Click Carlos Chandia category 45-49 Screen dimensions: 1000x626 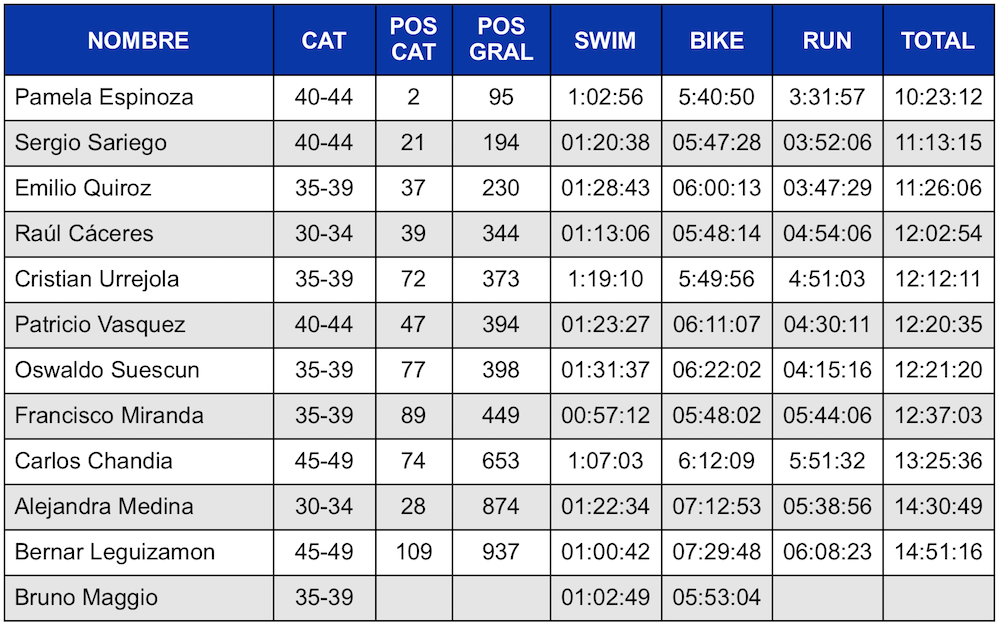(324, 461)
